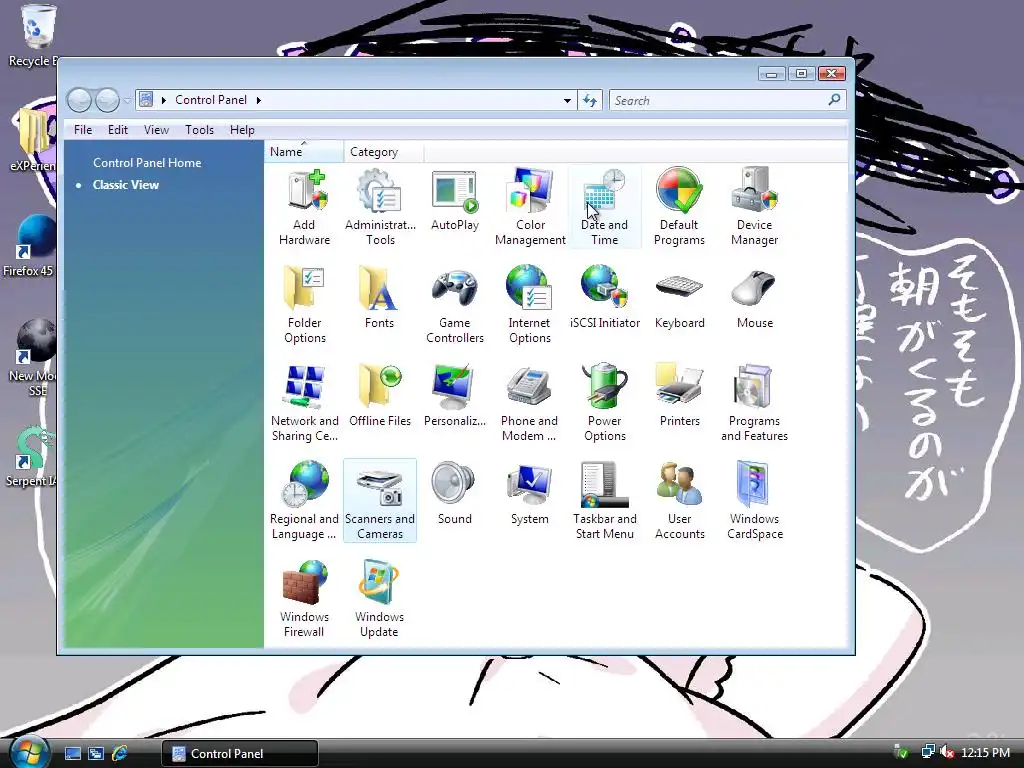Open the Start menu orb
Screen dimensions: 1024x768
(x=29, y=752)
